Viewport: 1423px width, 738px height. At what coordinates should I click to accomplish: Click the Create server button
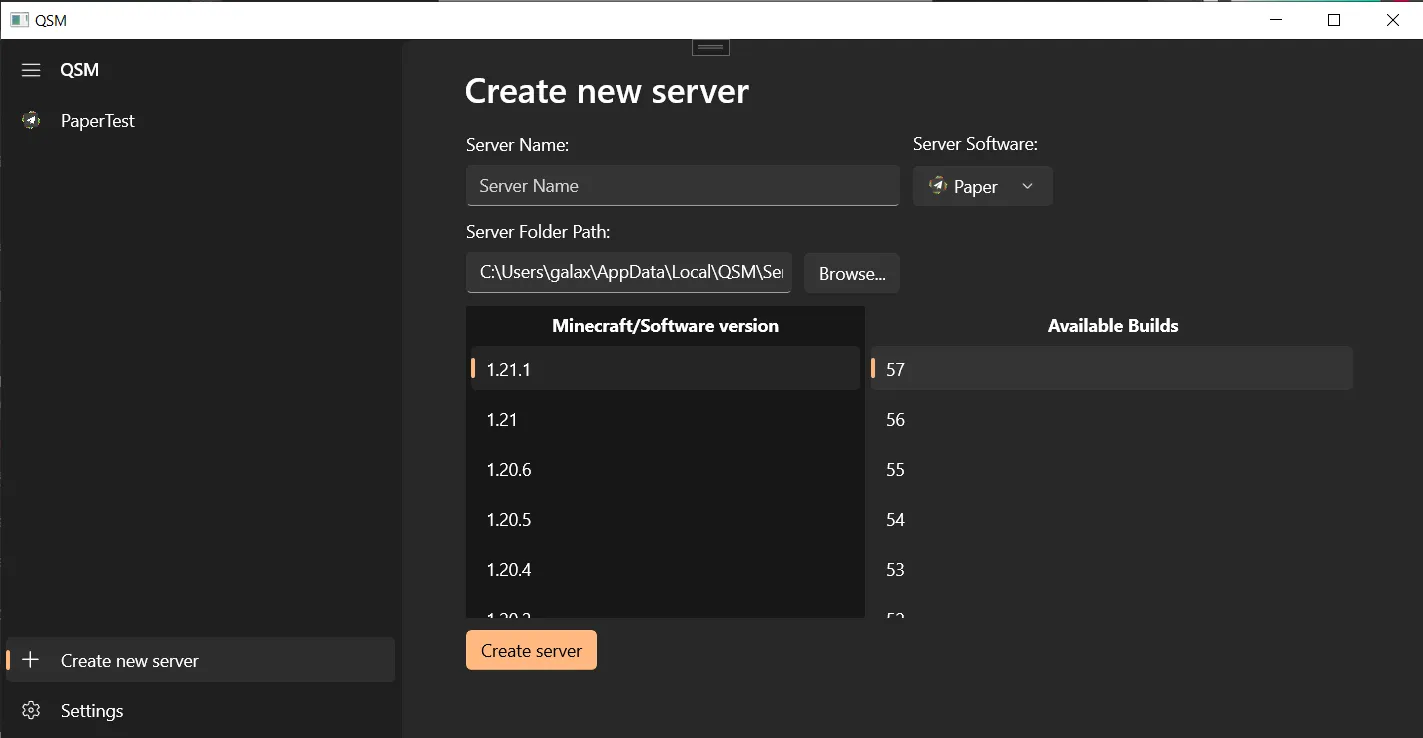click(531, 650)
